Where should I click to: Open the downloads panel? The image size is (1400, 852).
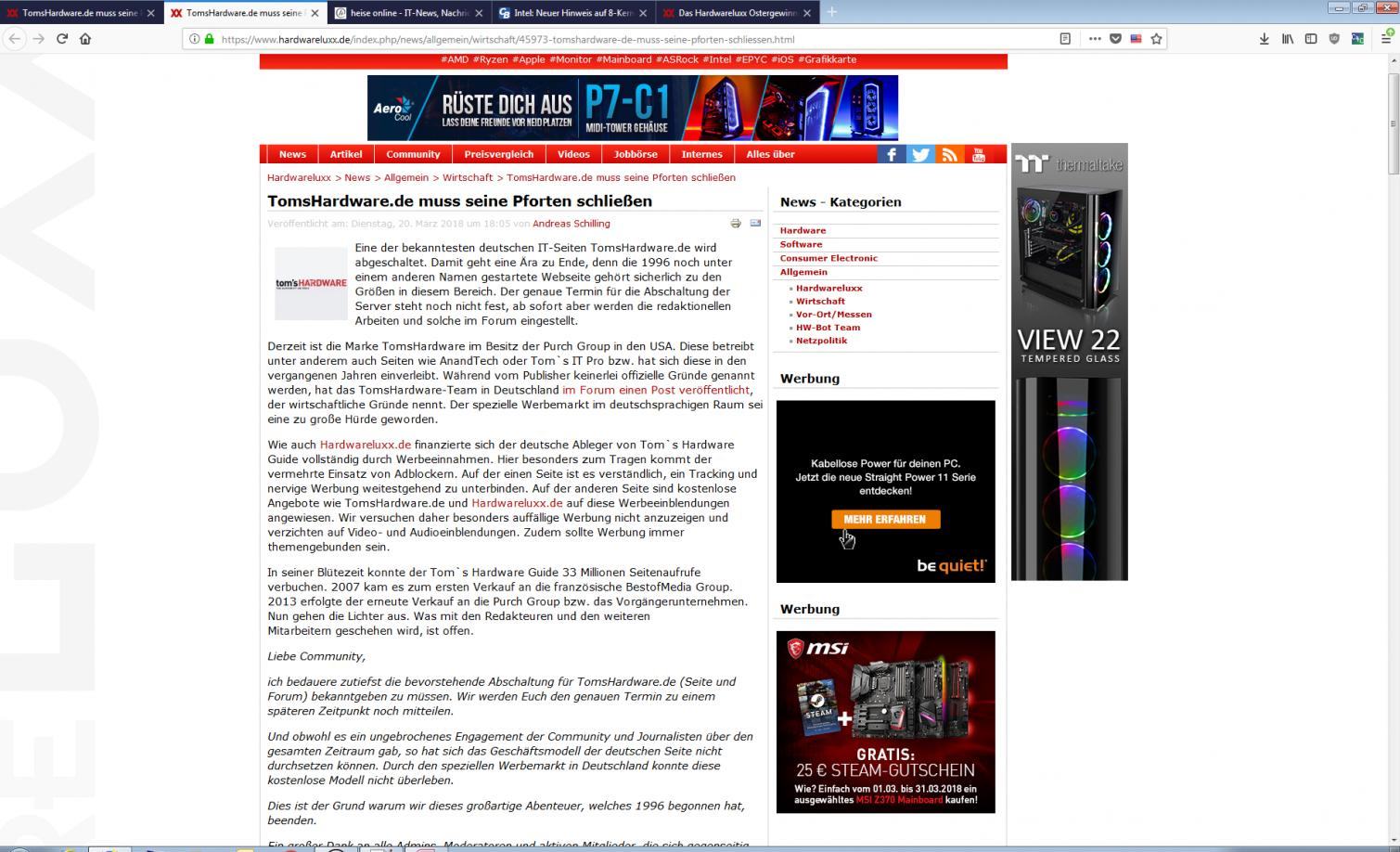click(1264, 39)
